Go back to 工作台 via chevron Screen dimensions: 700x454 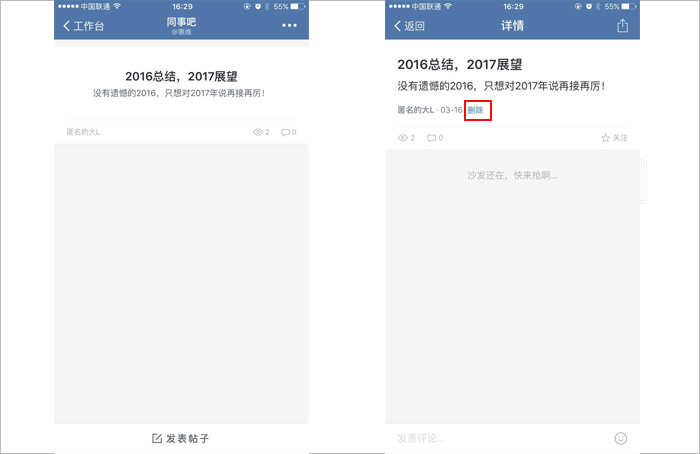click(67, 26)
